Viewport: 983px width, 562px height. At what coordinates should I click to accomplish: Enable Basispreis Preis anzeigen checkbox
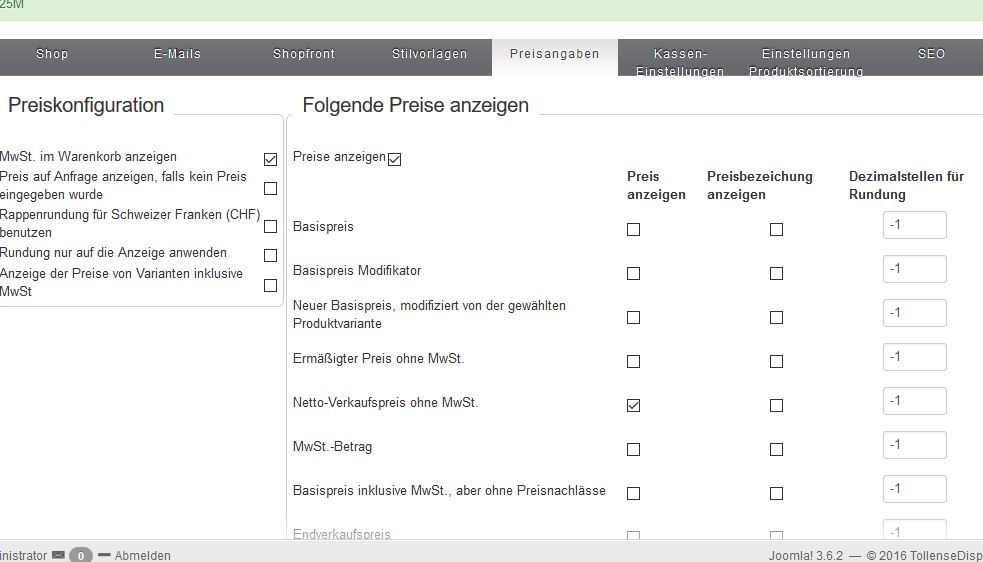[633, 229]
